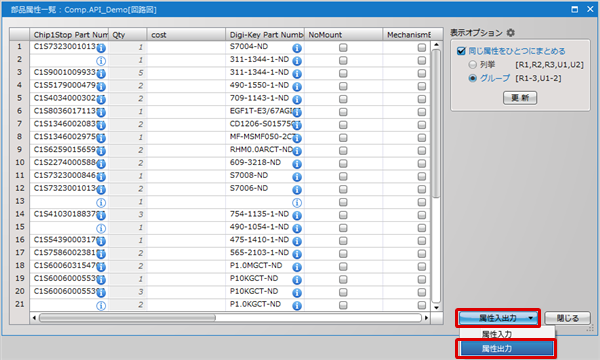Click info icon beside S7004-ND Digi-Key part
The width and height of the screenshot is (600, 360).
point(297,48)
